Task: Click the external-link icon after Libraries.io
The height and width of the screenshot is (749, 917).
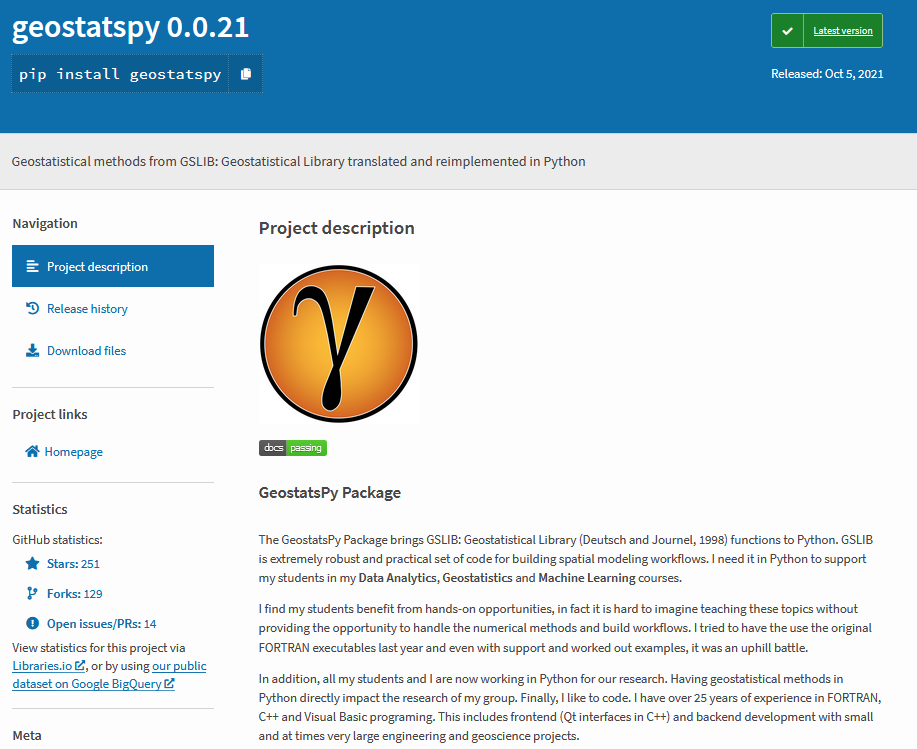Action: tap(81, 665)
